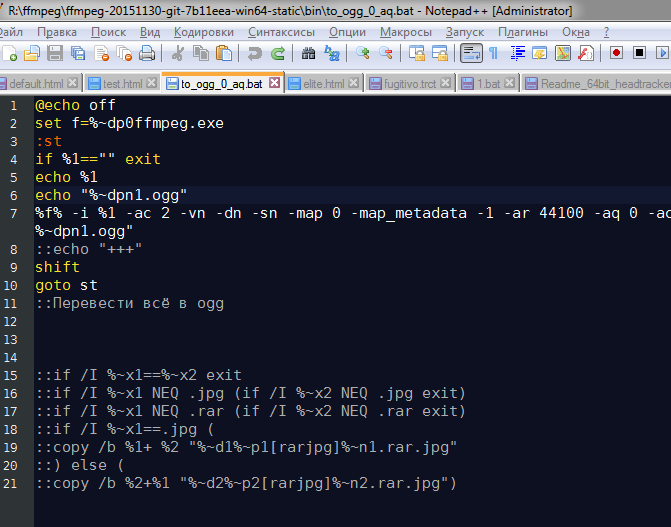Start macro recording with the red dot
Screen dimensions: 671x527
(616, 53)
